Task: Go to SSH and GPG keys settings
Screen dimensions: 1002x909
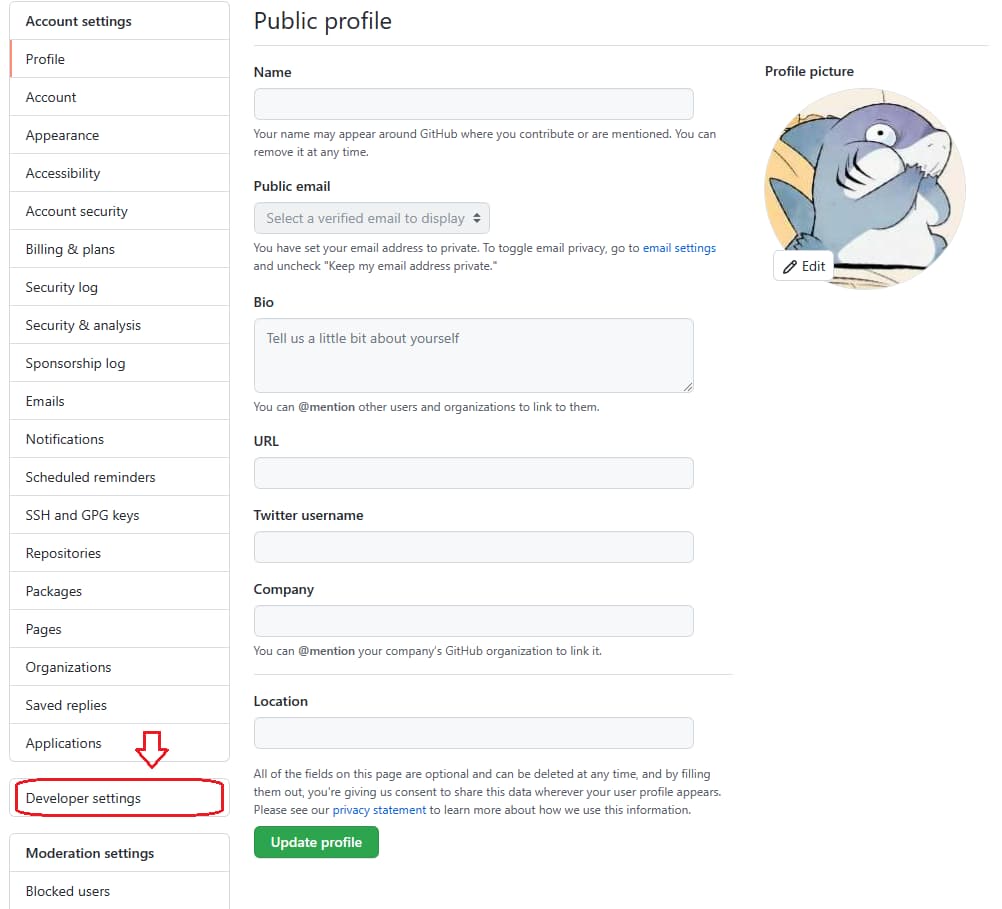Action: click(119, 515)
